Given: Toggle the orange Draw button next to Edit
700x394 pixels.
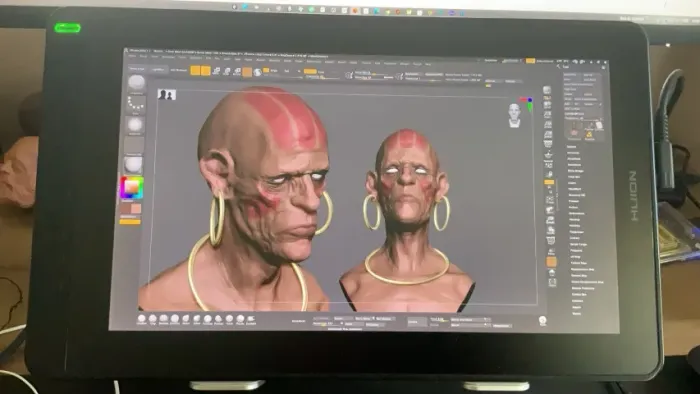Looking at the screenshot, I should [205, 71].
